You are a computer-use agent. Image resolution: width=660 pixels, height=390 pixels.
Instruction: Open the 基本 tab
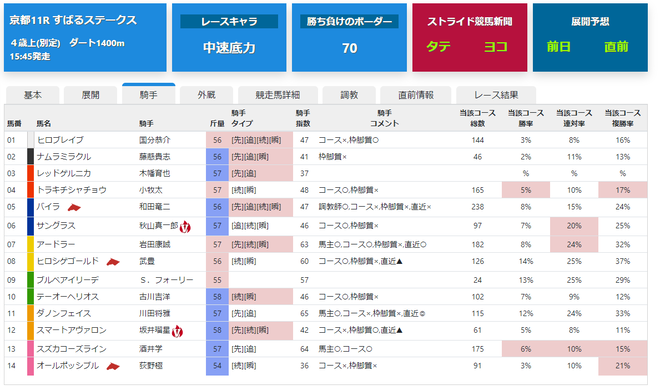click(x=32, y=95)
